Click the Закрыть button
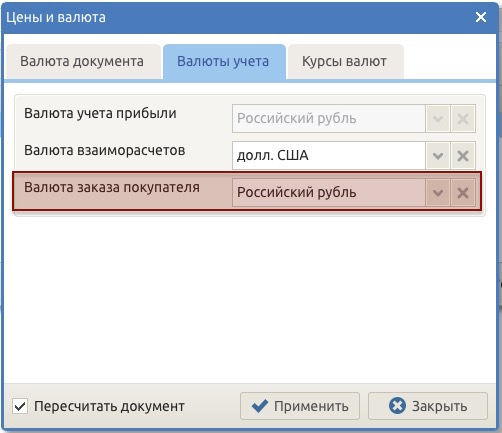The image size is (502, 433). (428, 406)
